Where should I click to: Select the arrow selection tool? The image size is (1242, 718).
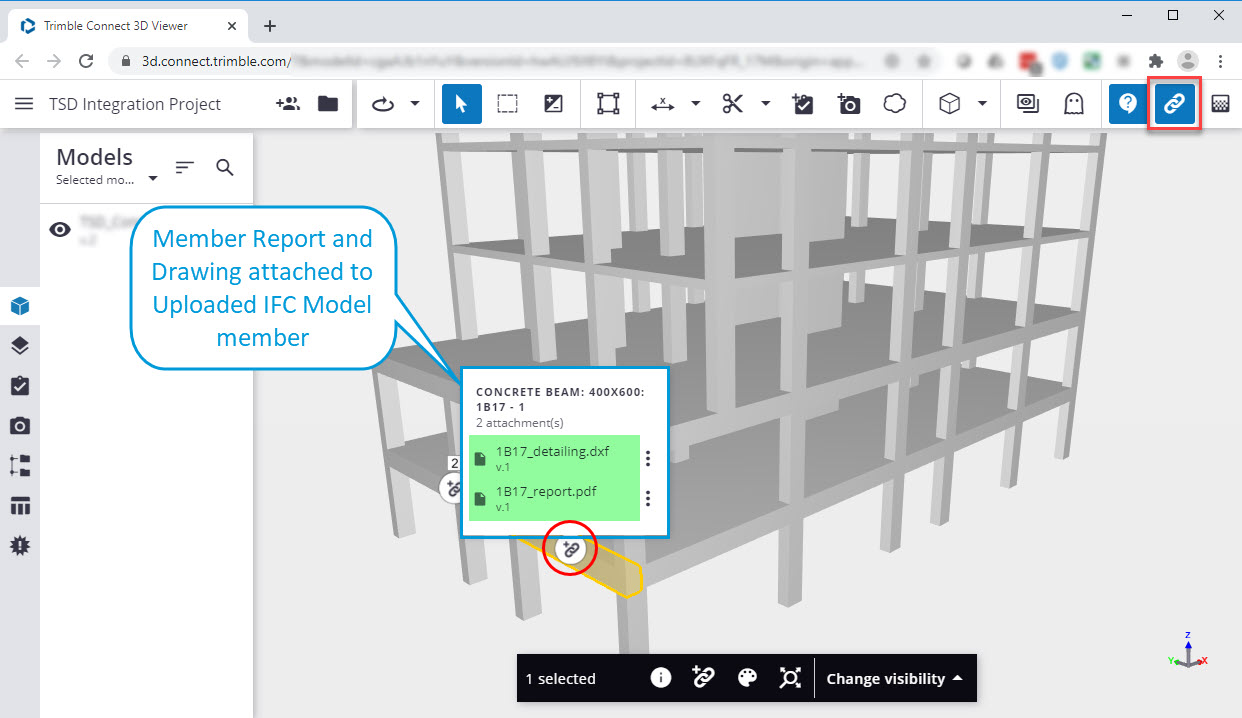461,103
